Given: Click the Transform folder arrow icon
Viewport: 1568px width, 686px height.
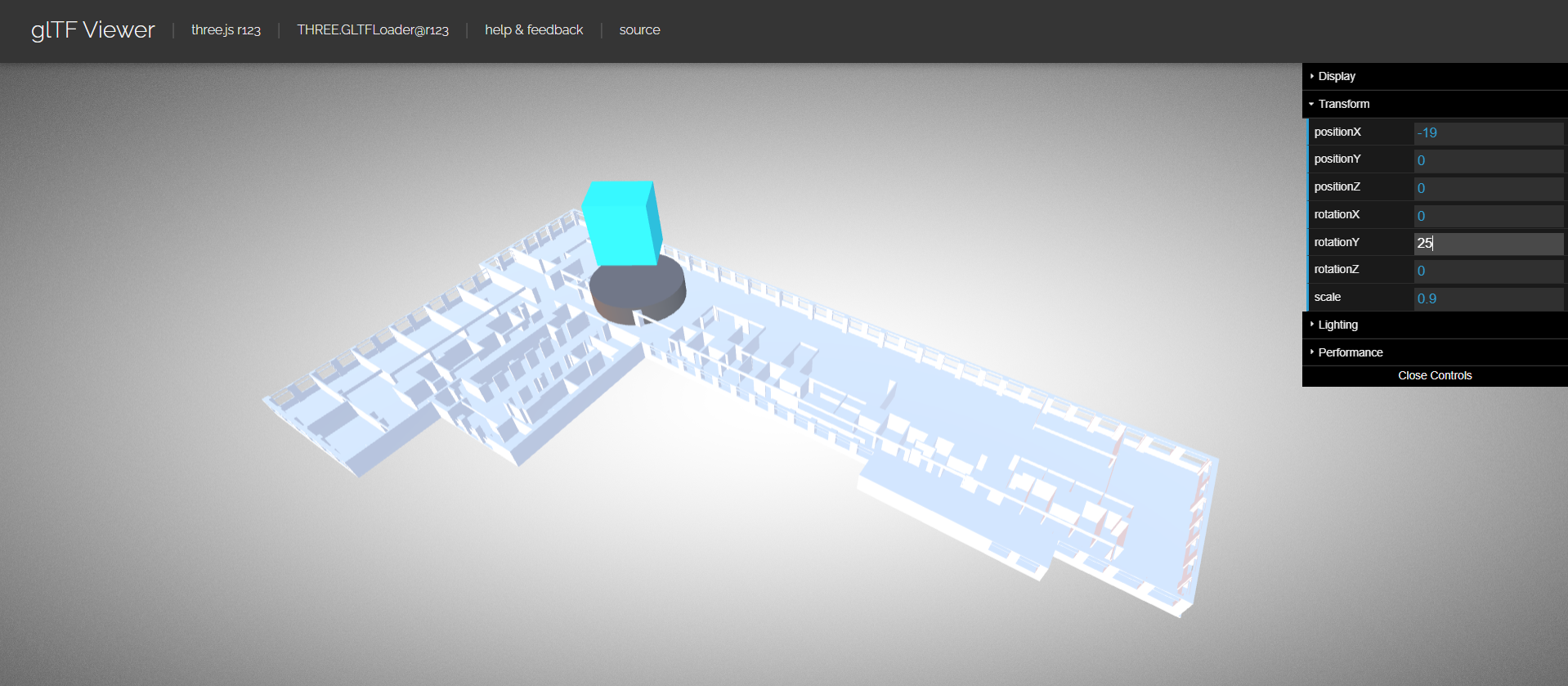Looking at the screenshot, I should (x=1311, y=104).
